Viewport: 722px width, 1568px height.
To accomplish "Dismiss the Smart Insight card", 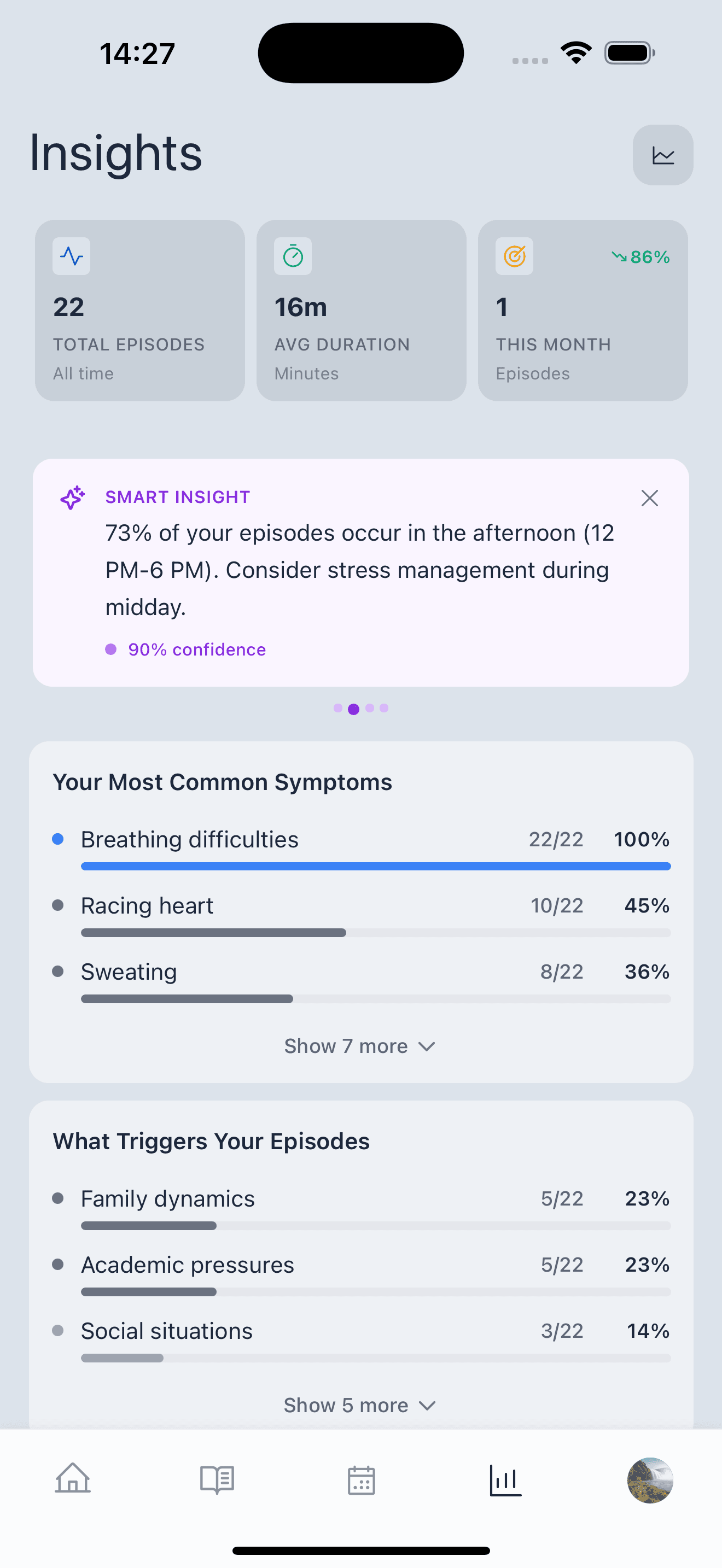I will click(650, 498).
